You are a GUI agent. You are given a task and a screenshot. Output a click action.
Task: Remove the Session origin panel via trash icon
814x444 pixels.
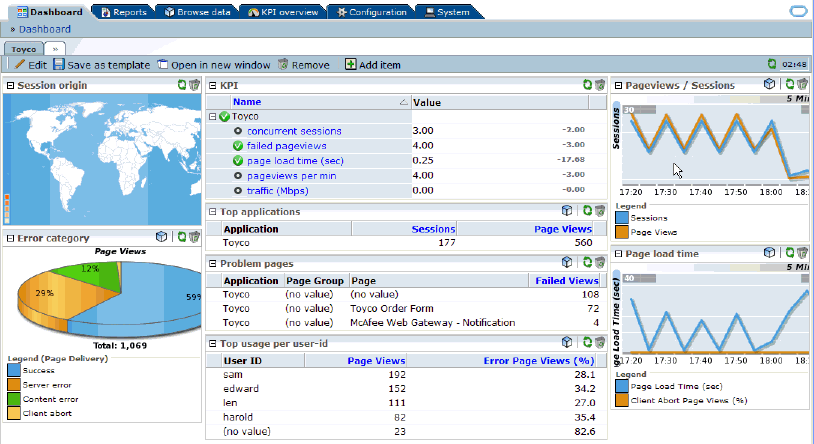[195, 85]
